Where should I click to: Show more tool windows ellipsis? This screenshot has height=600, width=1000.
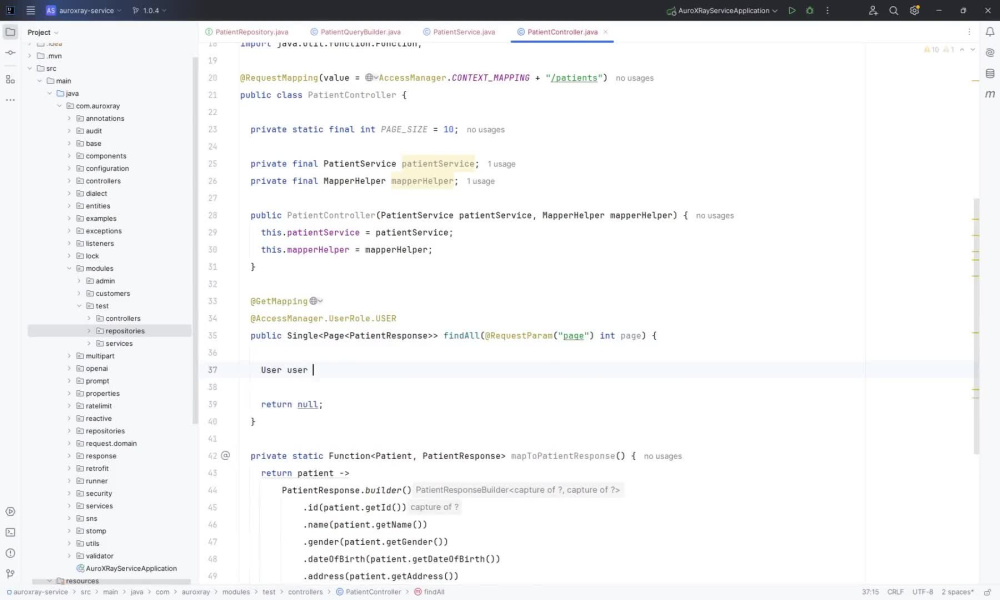pos(10,100)
